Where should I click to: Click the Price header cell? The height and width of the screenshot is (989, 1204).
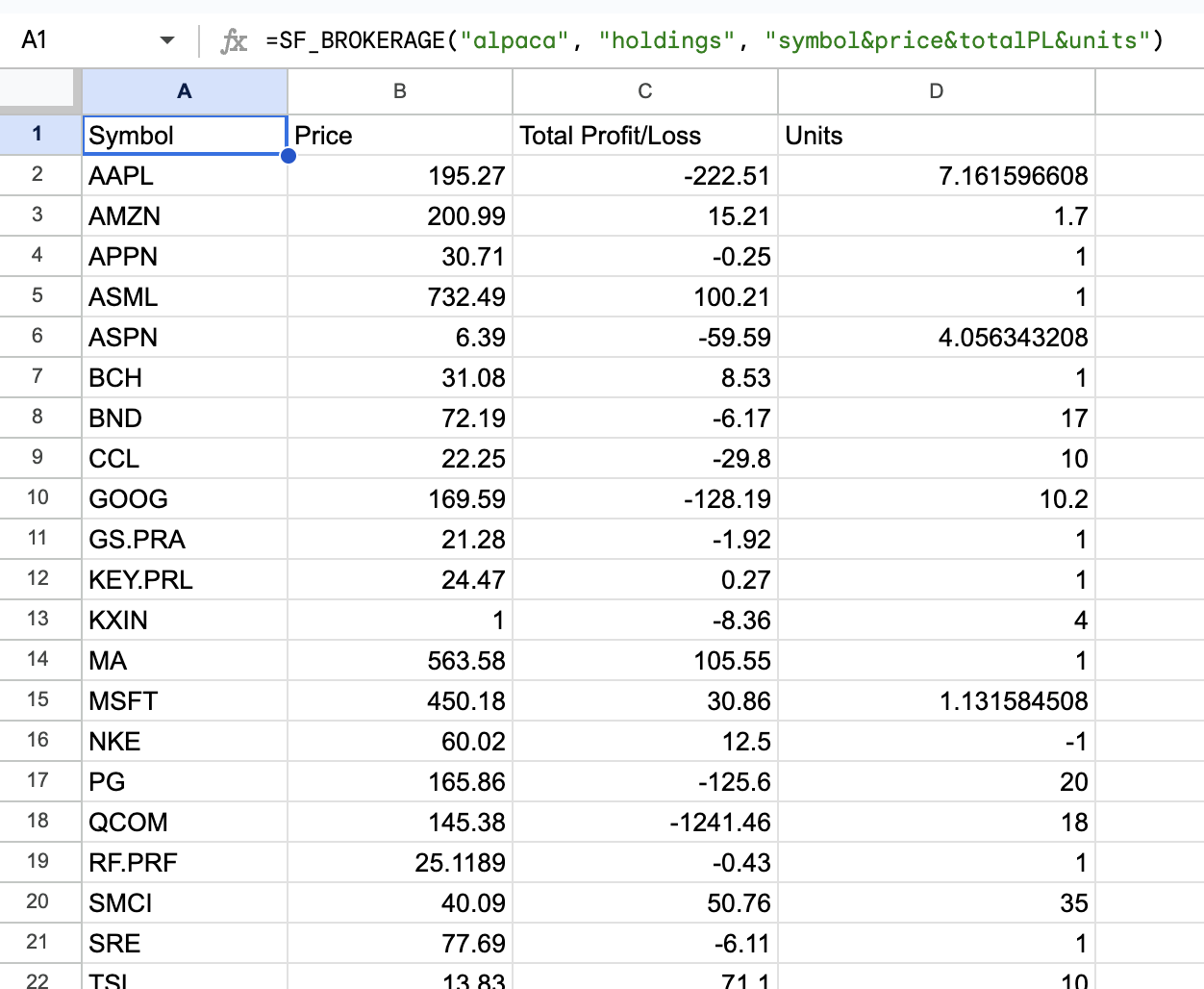[400, 135]
